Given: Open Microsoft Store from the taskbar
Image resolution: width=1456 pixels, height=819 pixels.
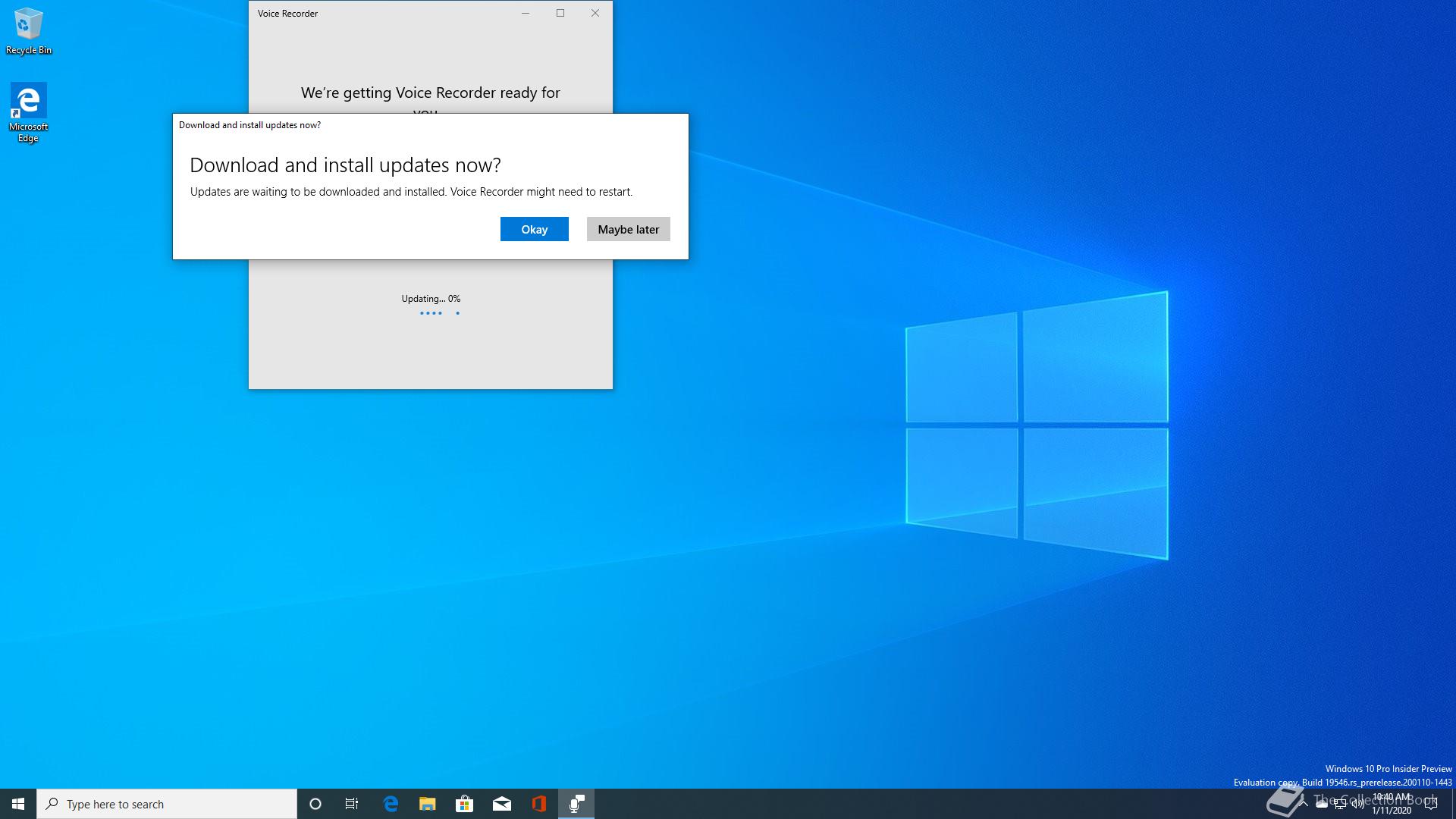Looking at the screenshot, I should coord(465,804).
